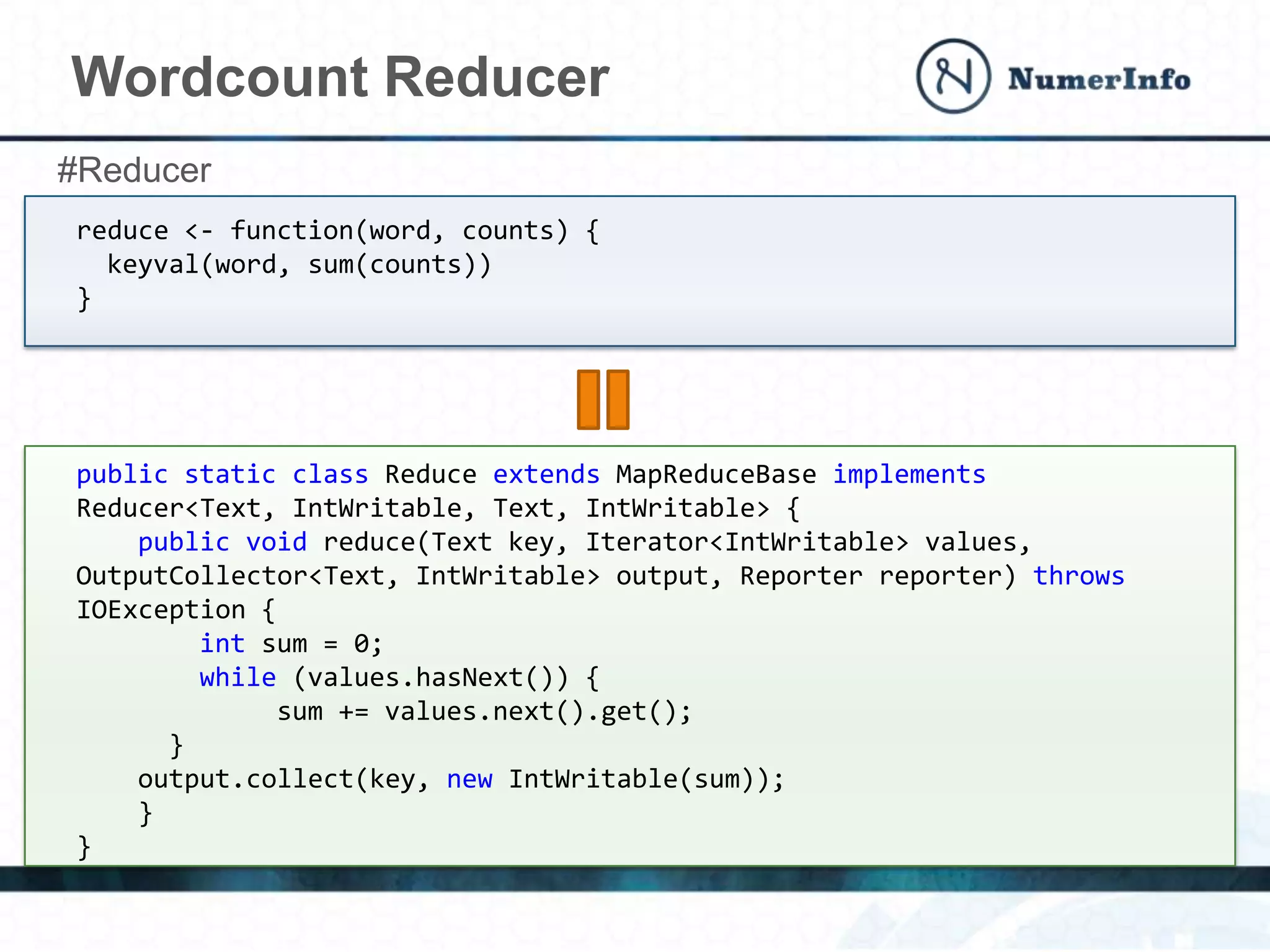Click the 'output.collect(key, new IntWritable(sum));' line
Screen dimensions: 1270x952
point(461,780)
